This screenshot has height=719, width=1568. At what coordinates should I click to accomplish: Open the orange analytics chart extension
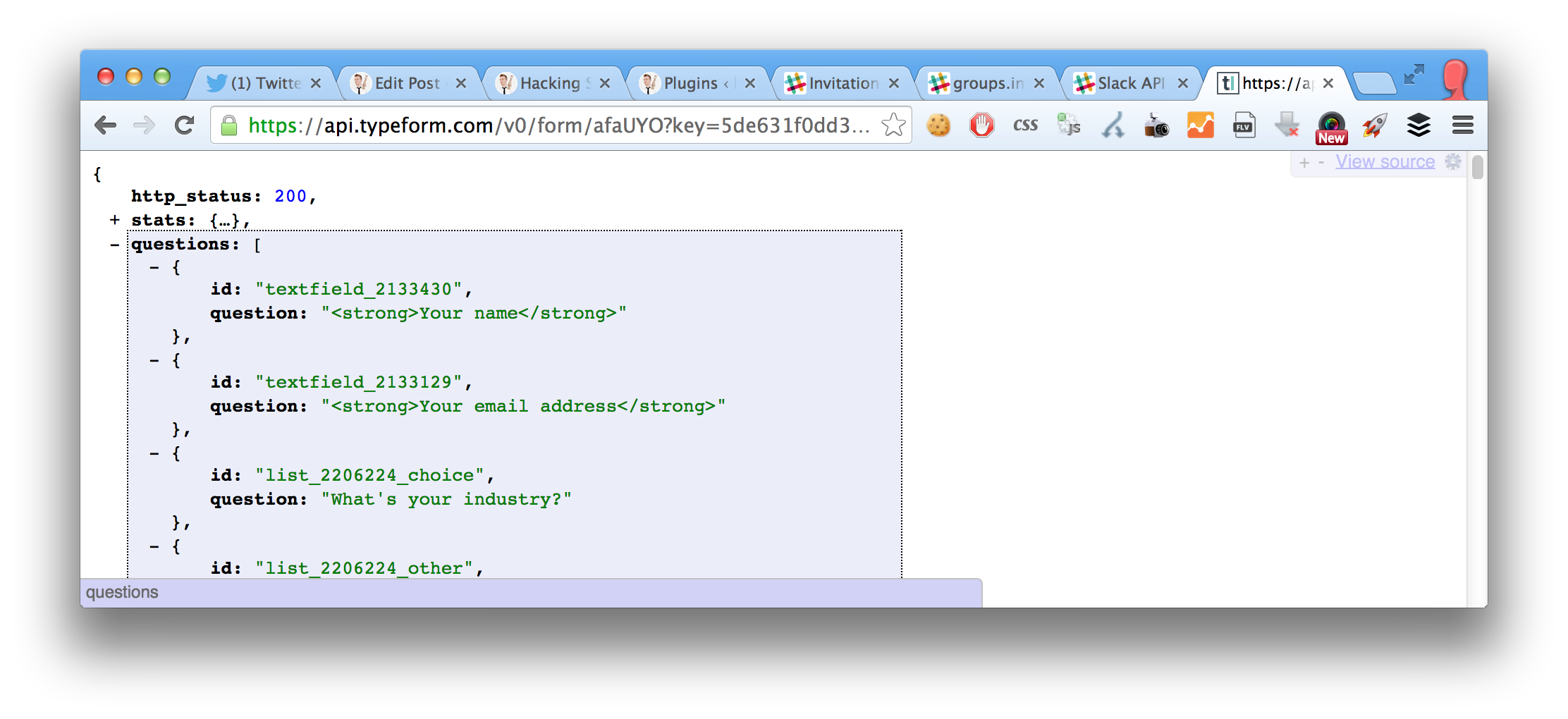click(1200, 125)
